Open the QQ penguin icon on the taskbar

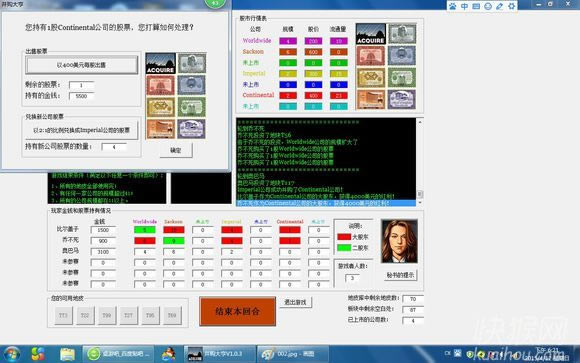pos(169,354)
